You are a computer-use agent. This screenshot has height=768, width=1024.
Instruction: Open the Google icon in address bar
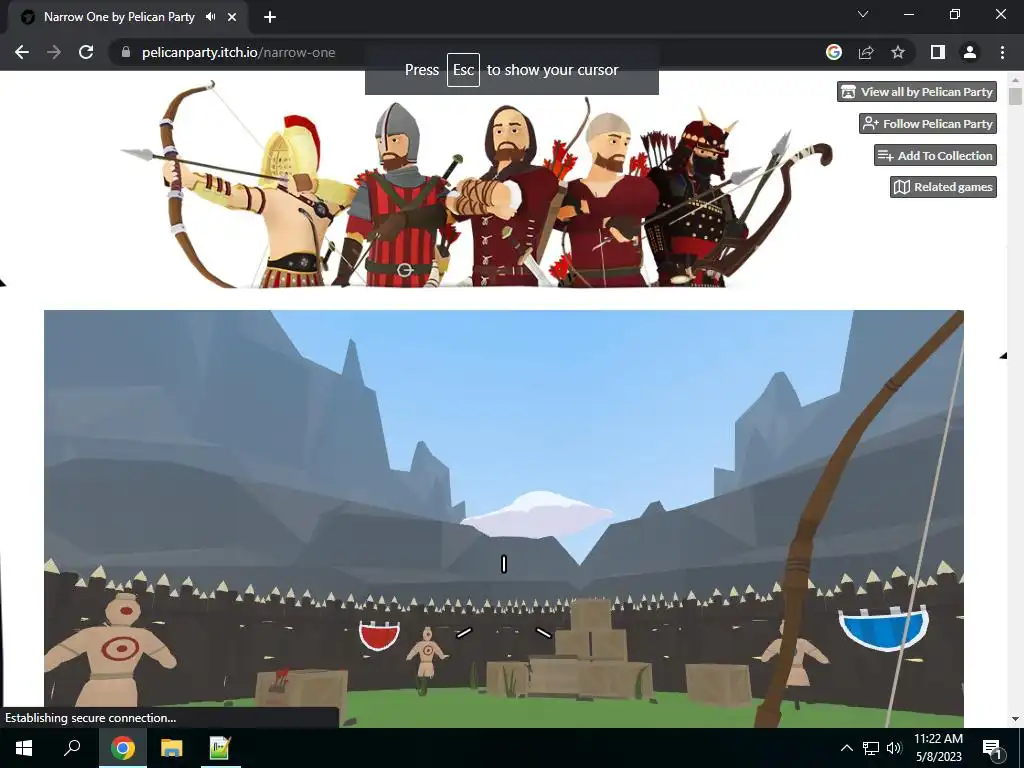coord(834,52)
